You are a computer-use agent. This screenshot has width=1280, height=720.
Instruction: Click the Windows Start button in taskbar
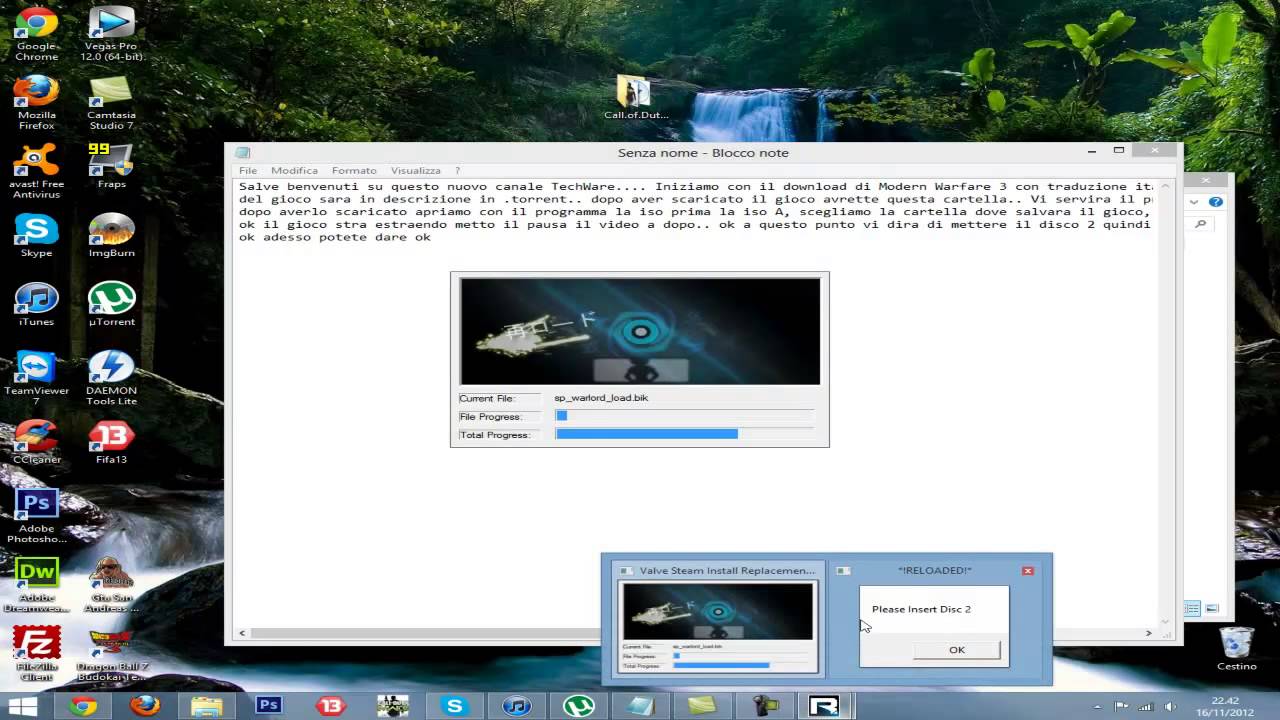click(22, 706)
